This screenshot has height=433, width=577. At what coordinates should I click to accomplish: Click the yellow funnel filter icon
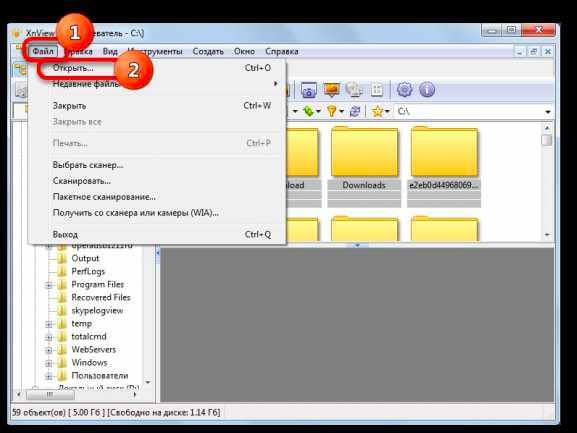coord(332,111)
